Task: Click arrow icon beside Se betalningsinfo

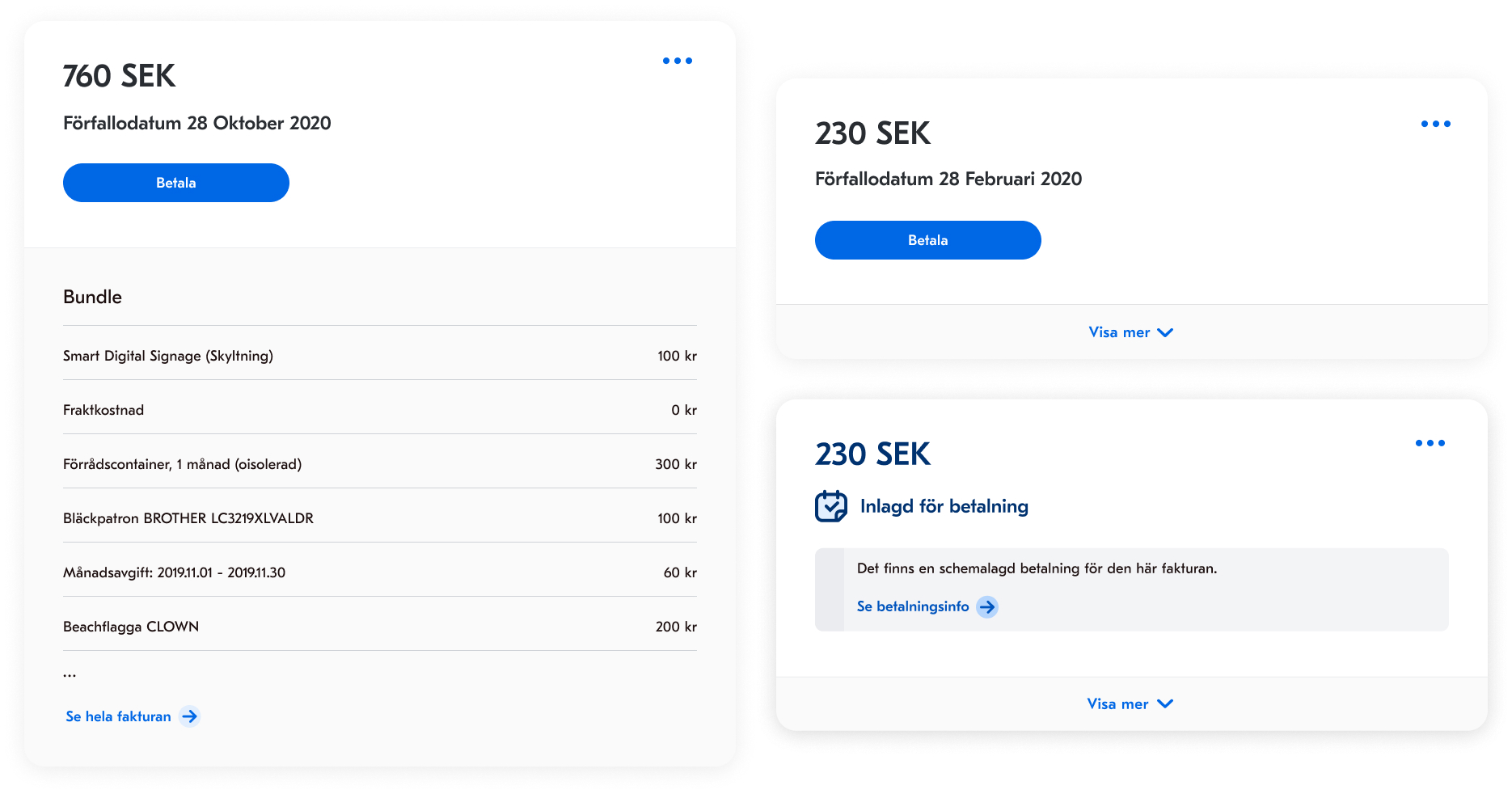Action: pos(987,606)
